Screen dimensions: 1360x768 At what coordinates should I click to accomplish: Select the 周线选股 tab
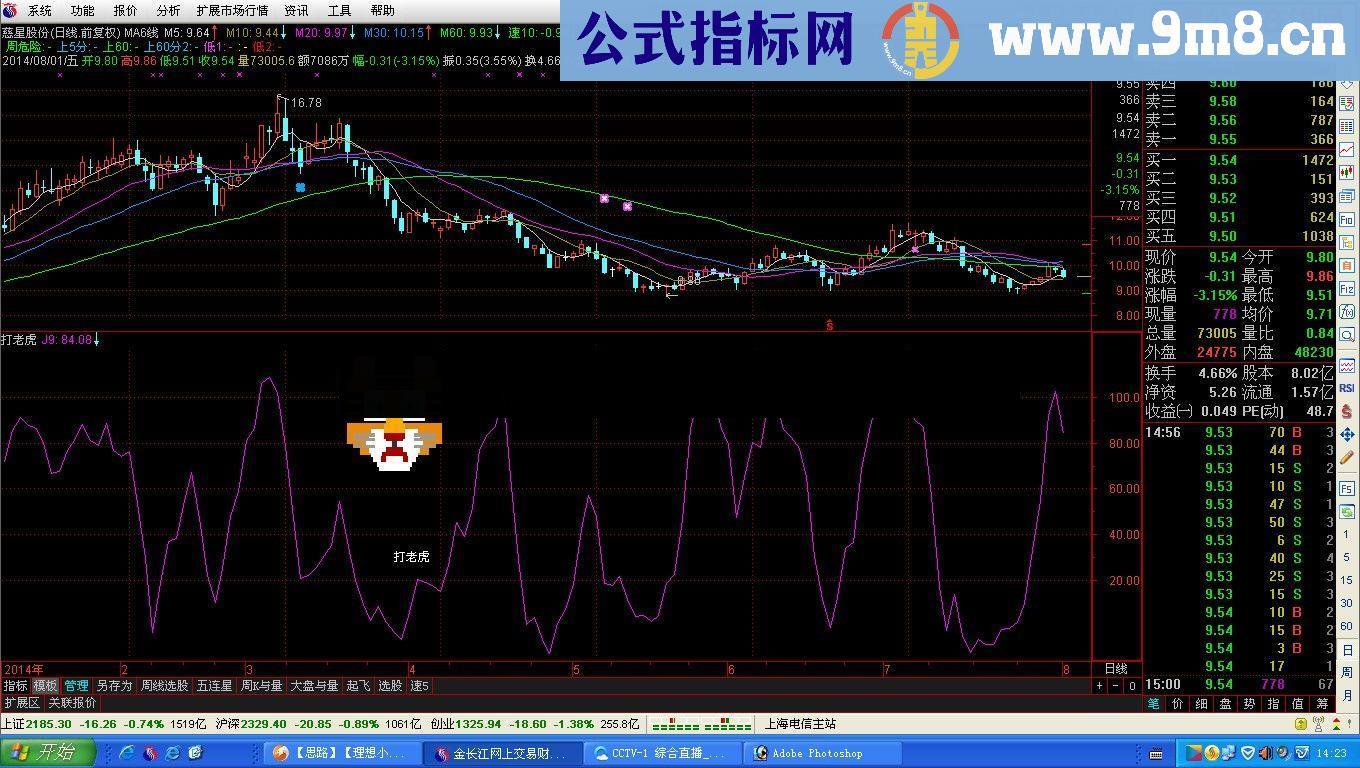pos(164,686)
